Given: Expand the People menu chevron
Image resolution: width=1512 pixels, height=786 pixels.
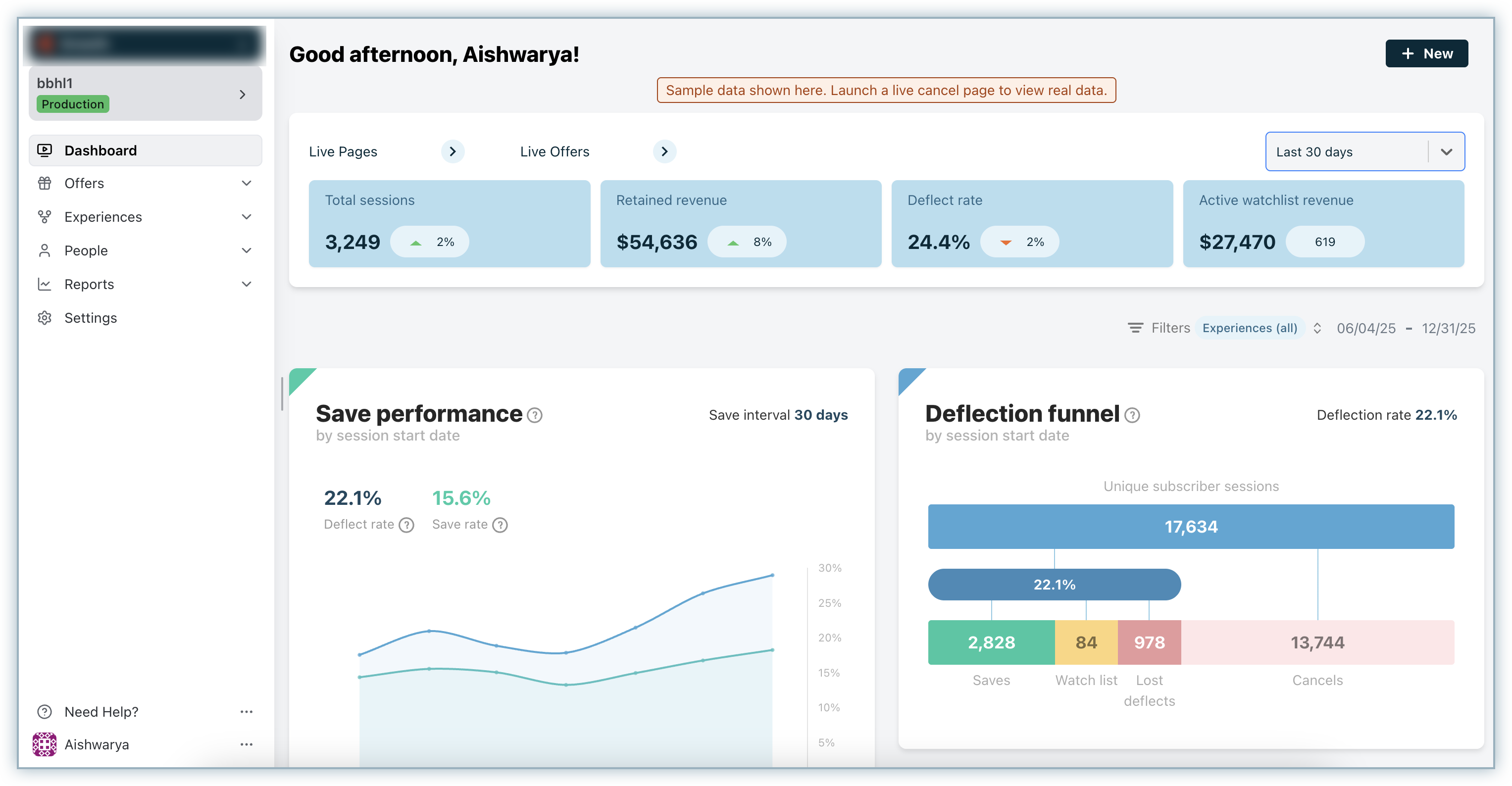Looking at the screenshot, I should point(247,250).
